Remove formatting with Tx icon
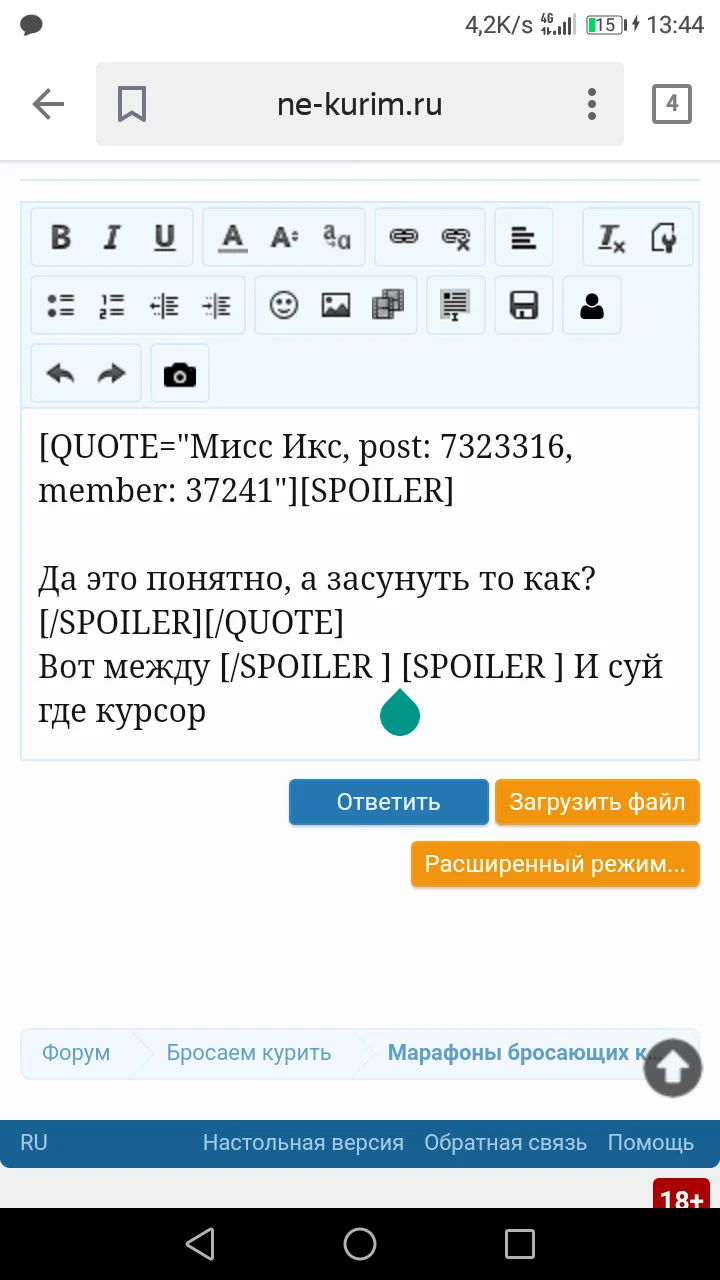720x1280 pixels. (612, 237)
